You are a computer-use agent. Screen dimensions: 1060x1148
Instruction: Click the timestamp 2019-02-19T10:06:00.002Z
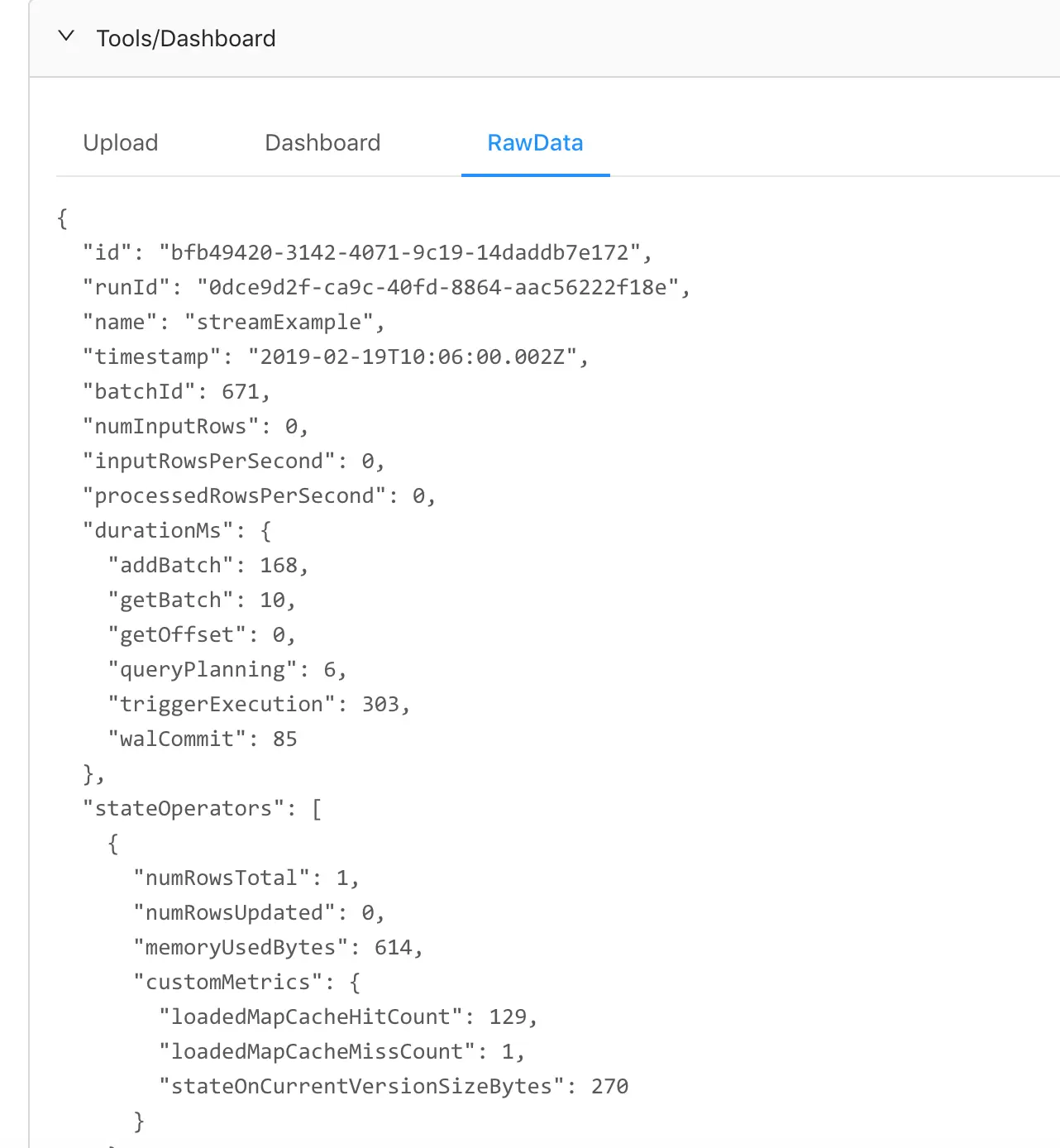click(x=413, y=356)
